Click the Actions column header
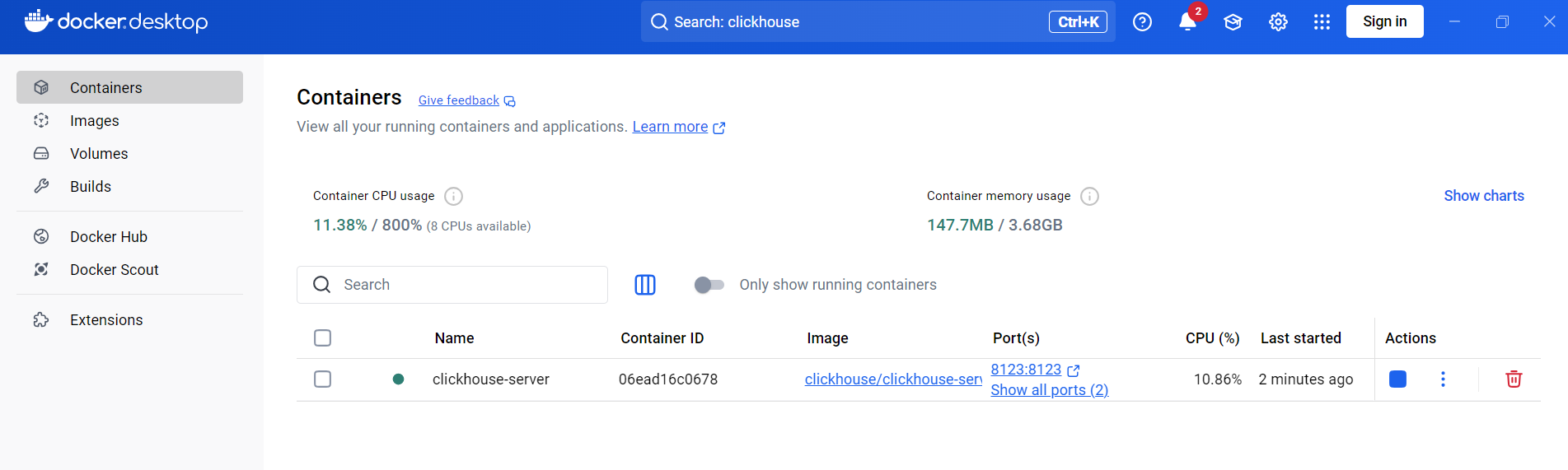This screenshot has height=470, width=1568. point(1410,338)
